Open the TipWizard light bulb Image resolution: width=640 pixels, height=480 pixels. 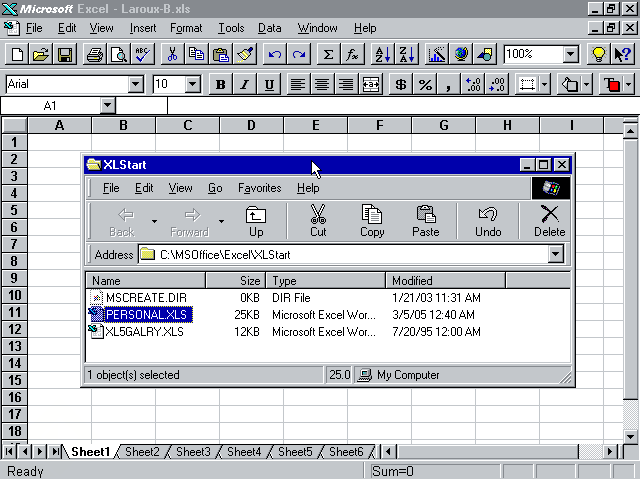(x=598, y=54)
